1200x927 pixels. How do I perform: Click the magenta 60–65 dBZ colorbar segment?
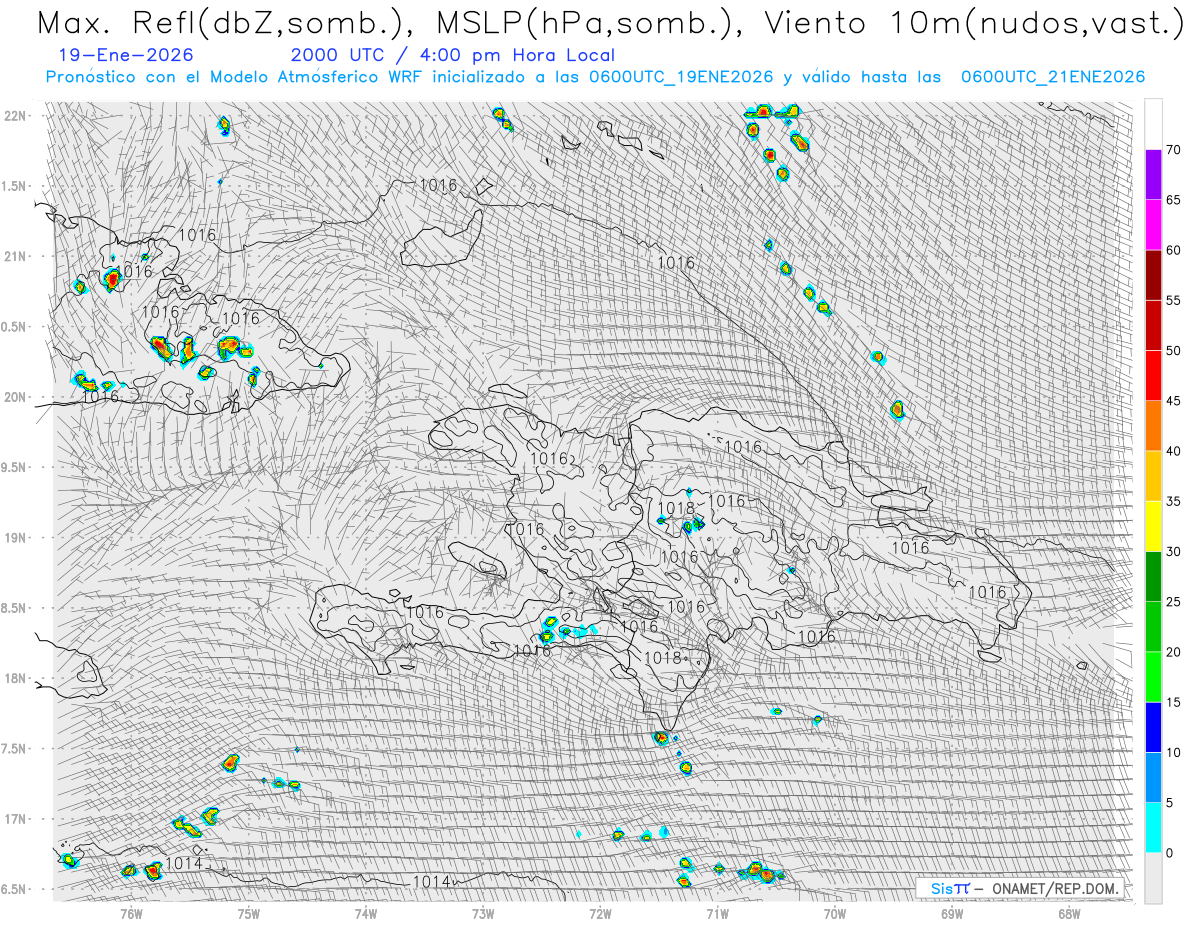point(1154,225)
